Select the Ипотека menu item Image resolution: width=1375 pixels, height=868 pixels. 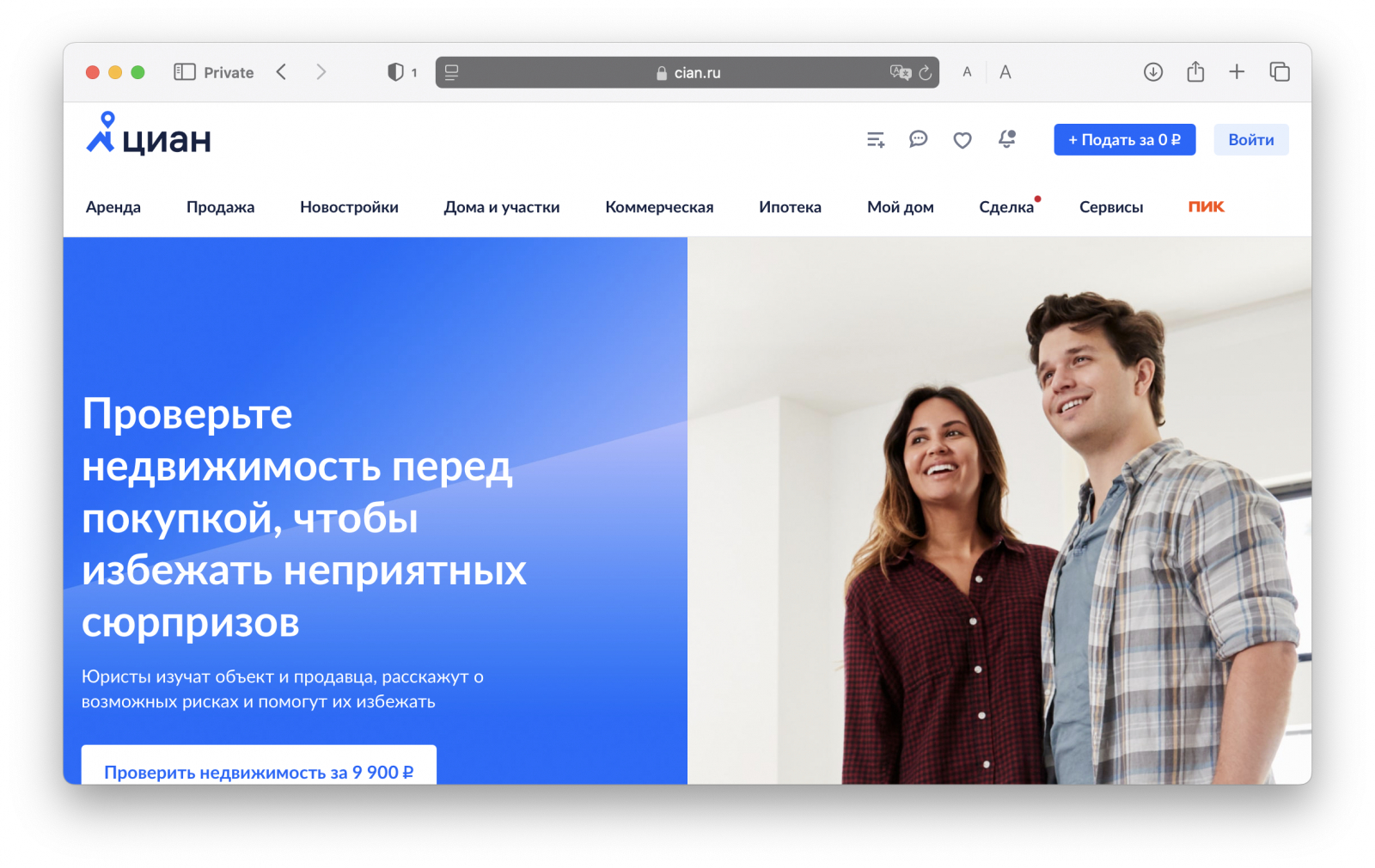click(790, 207)
